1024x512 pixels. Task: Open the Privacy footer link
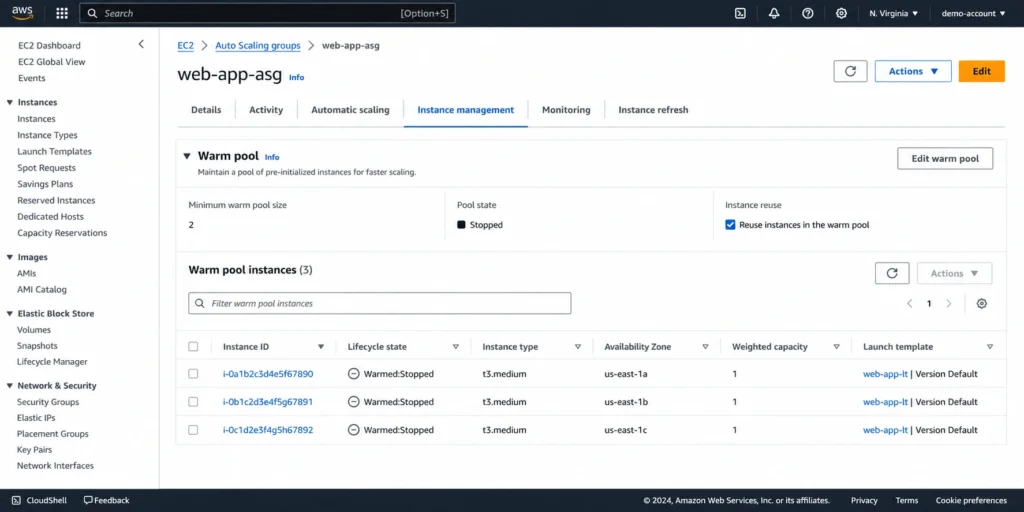[x=864, y=500]
